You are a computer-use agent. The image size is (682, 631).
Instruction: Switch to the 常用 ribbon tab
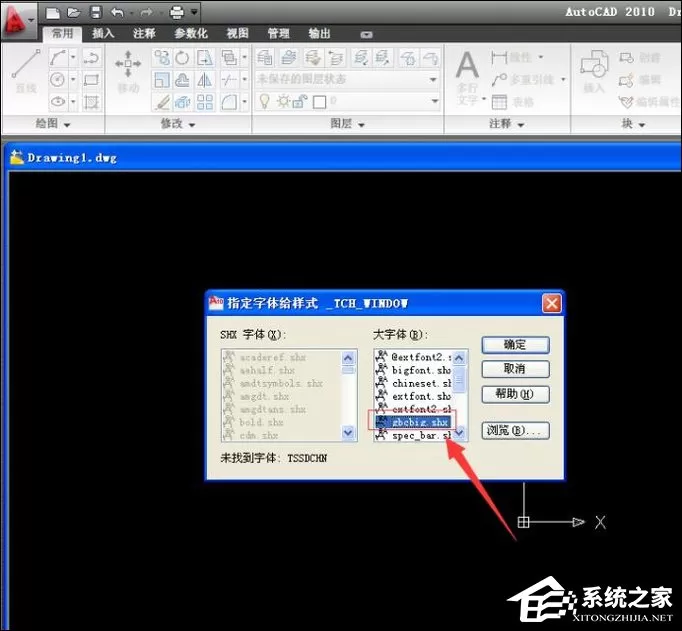tap(62, 33)
